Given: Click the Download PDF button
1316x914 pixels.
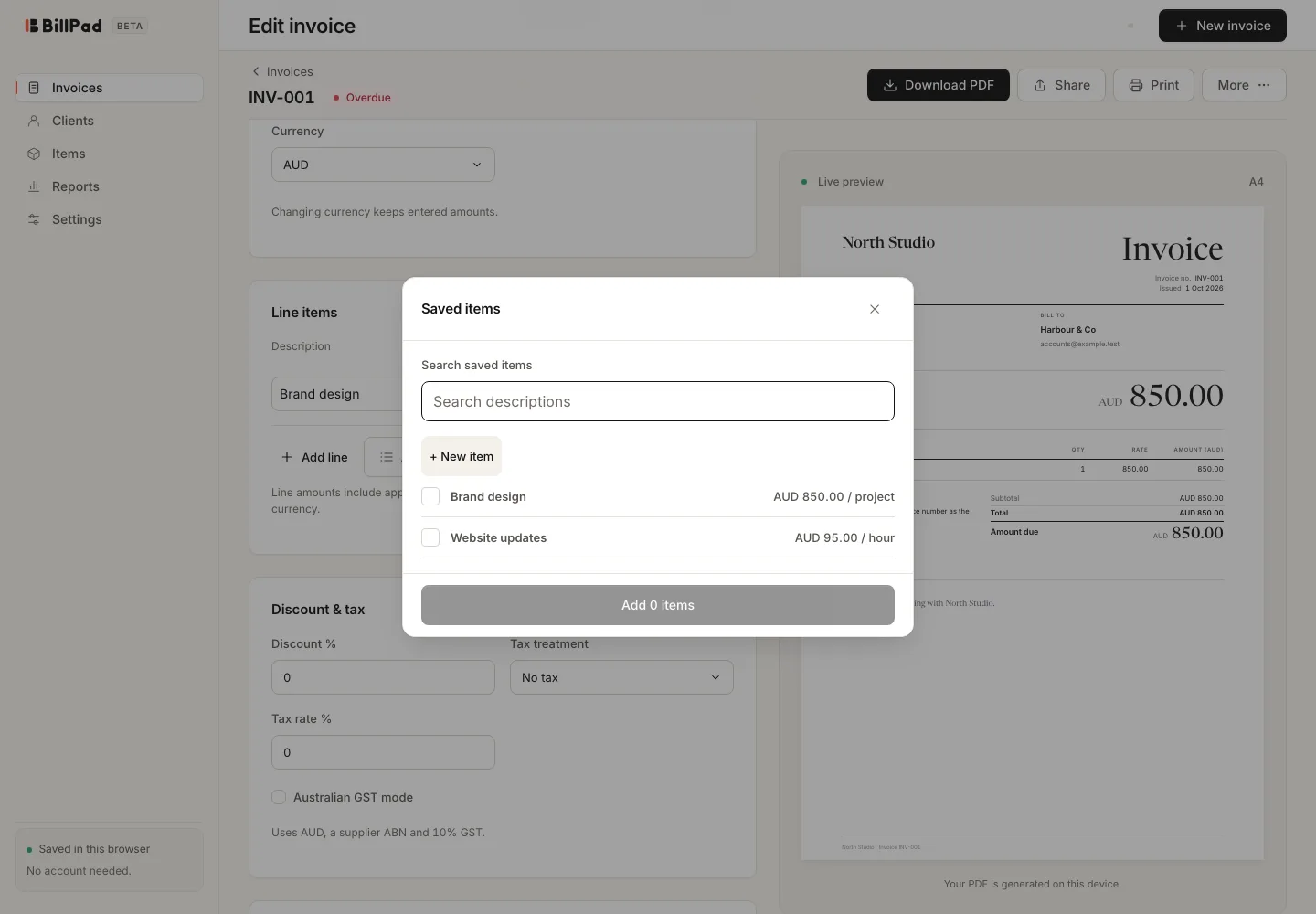Looking at the screenshot, I should click(938, 85).
